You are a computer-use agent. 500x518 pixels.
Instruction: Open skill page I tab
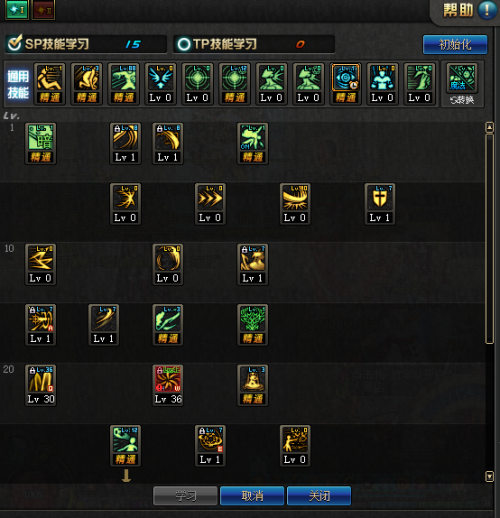click(x=17, y=9)
